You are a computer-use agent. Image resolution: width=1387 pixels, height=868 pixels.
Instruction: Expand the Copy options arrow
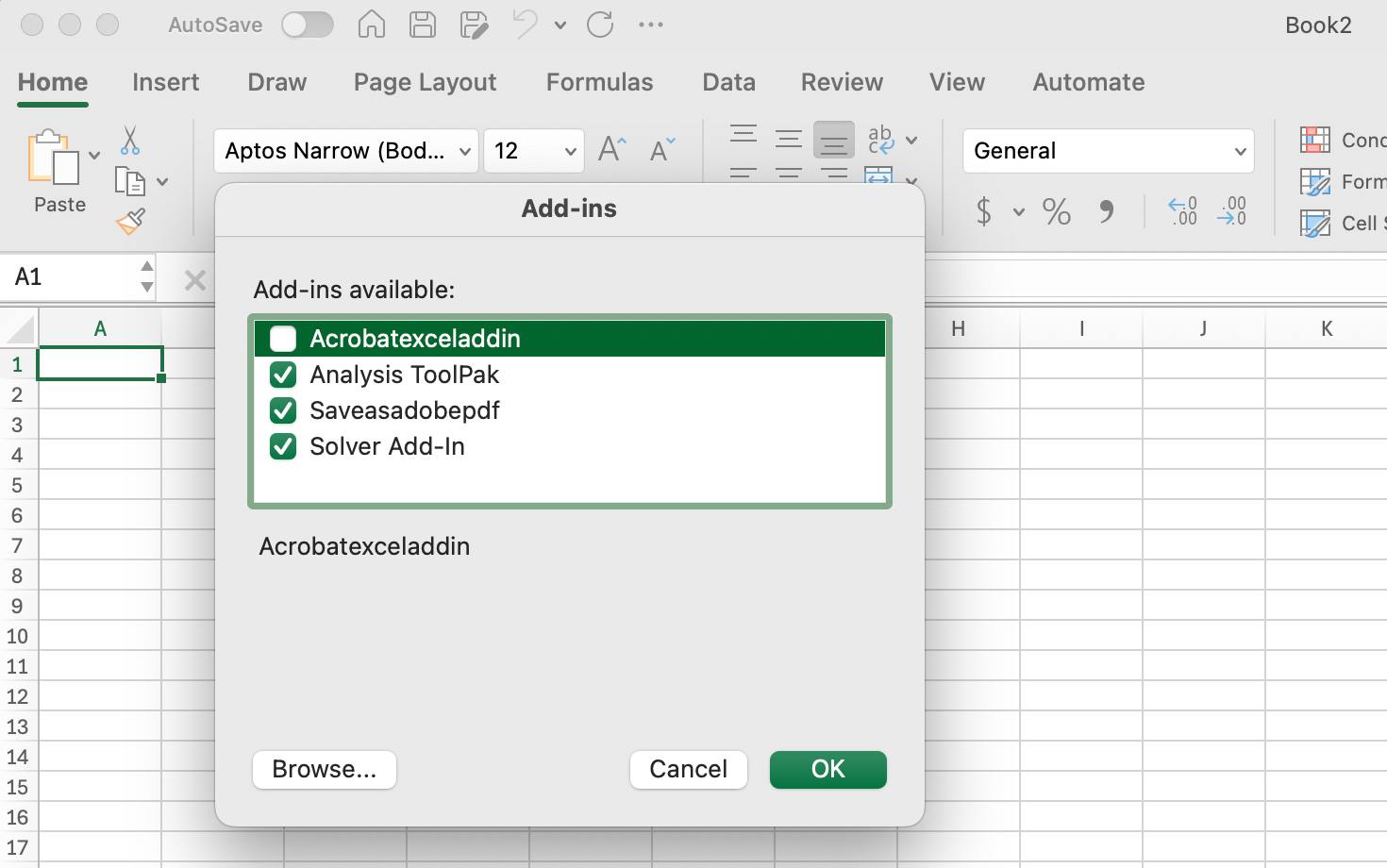(x=162, y=181)
